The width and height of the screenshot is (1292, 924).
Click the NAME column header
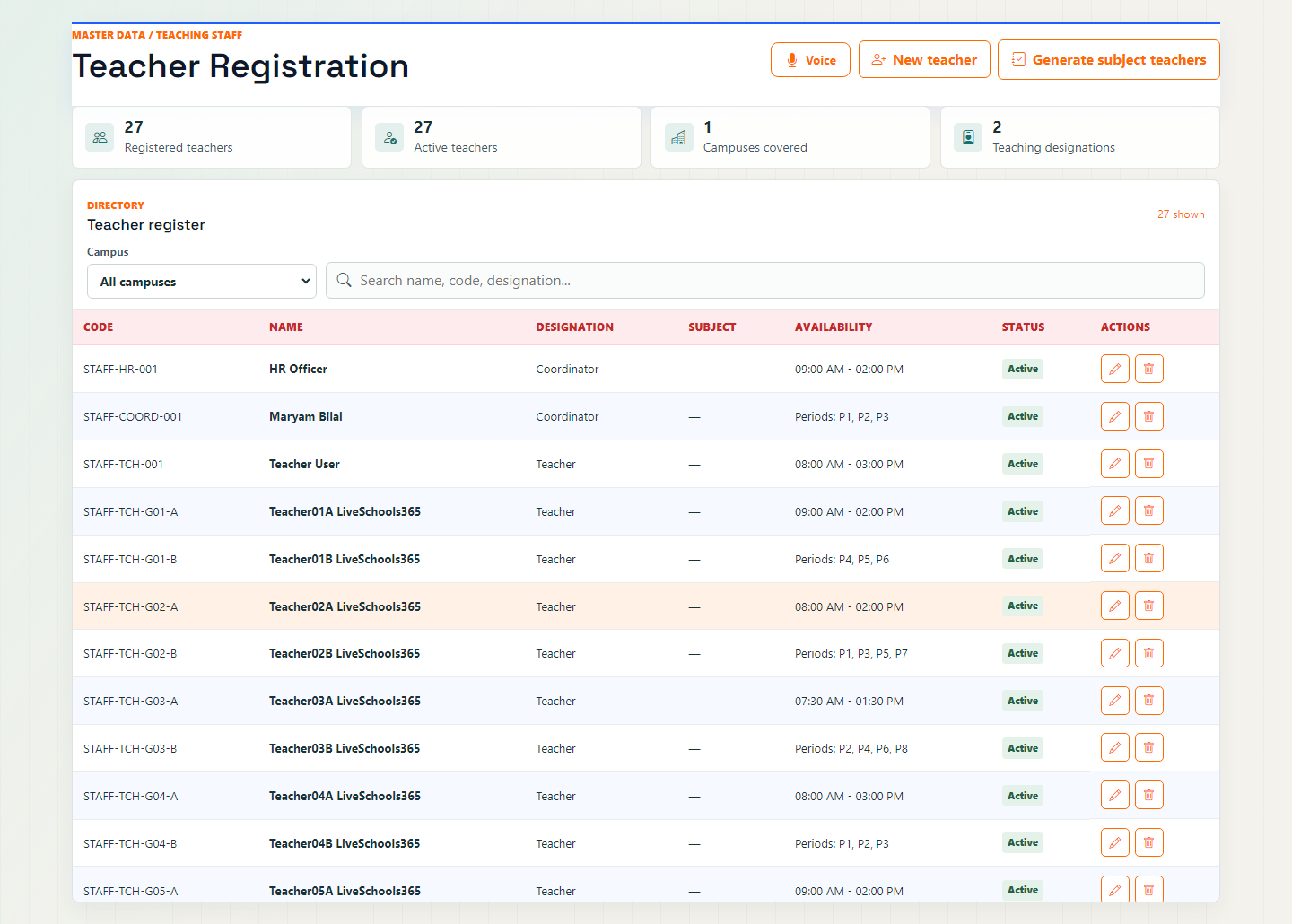point(286,327)
